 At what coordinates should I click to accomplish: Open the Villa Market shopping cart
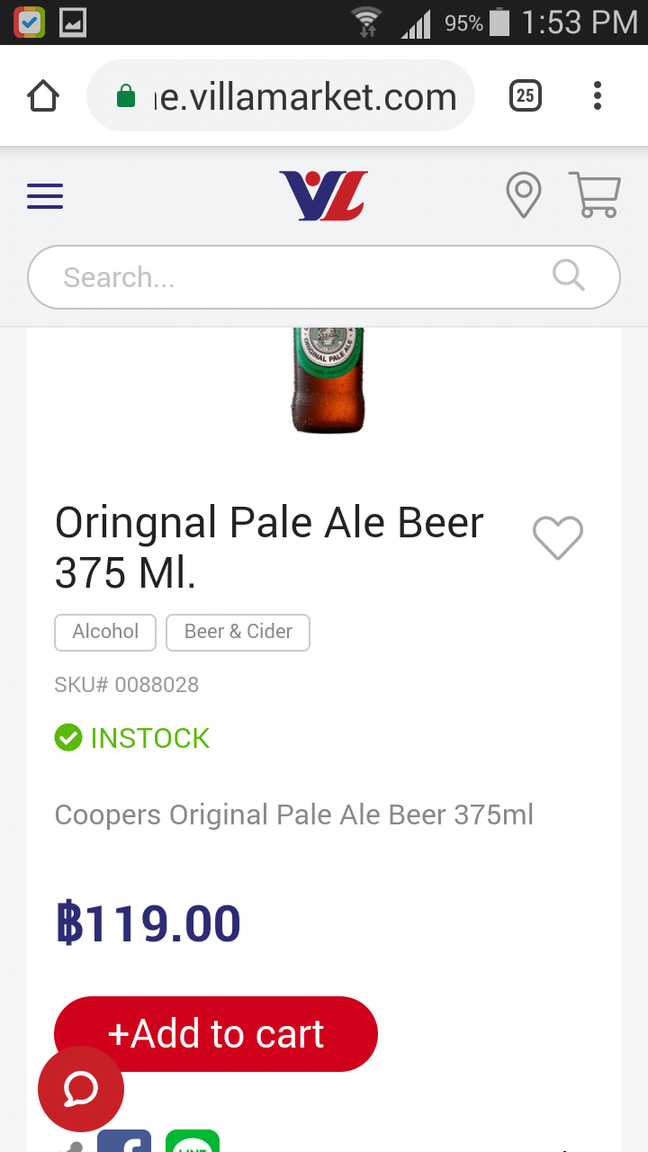pyautogui.click(x=596, y=195)
